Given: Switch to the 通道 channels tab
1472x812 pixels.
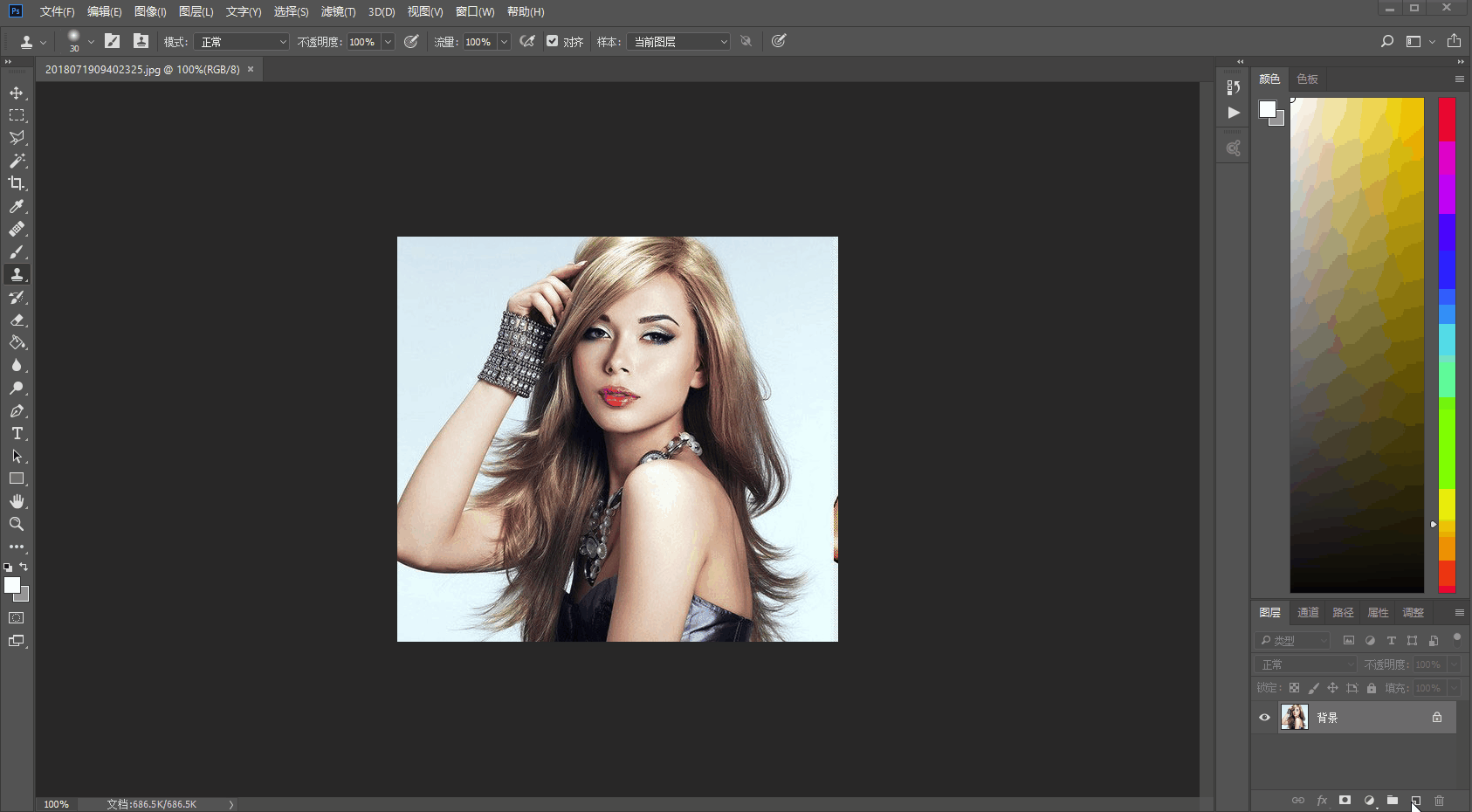Looking at the screenshot, I should [x=1307, y=613].
